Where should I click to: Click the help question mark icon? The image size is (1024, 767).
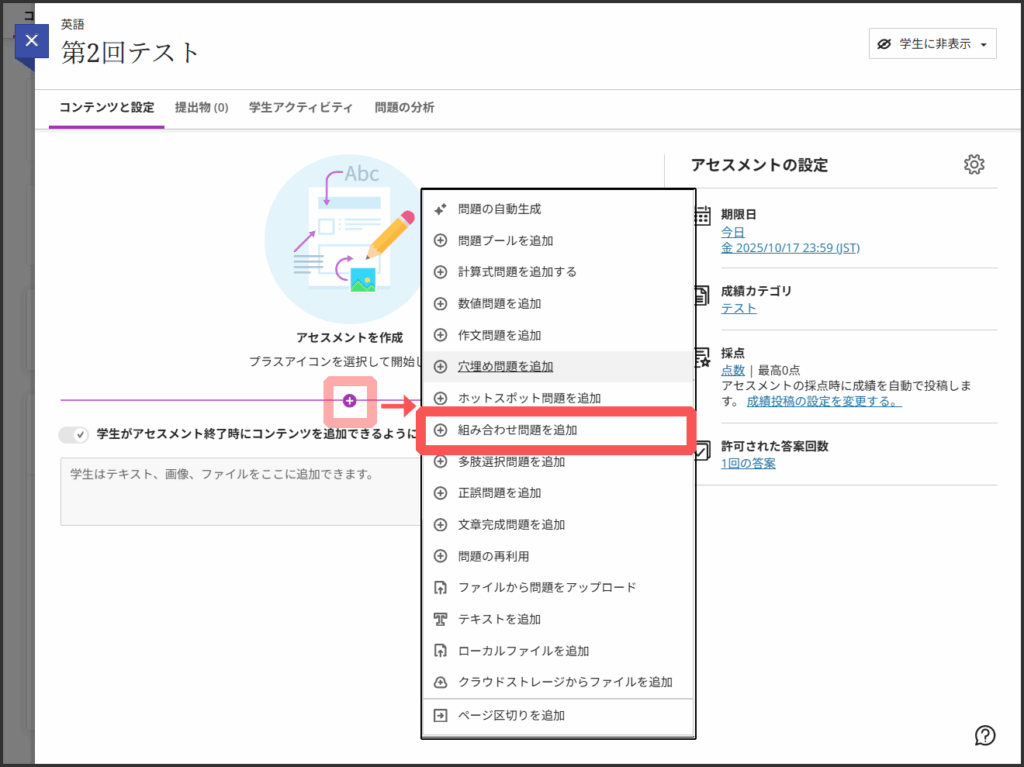(x=985, y=736)
